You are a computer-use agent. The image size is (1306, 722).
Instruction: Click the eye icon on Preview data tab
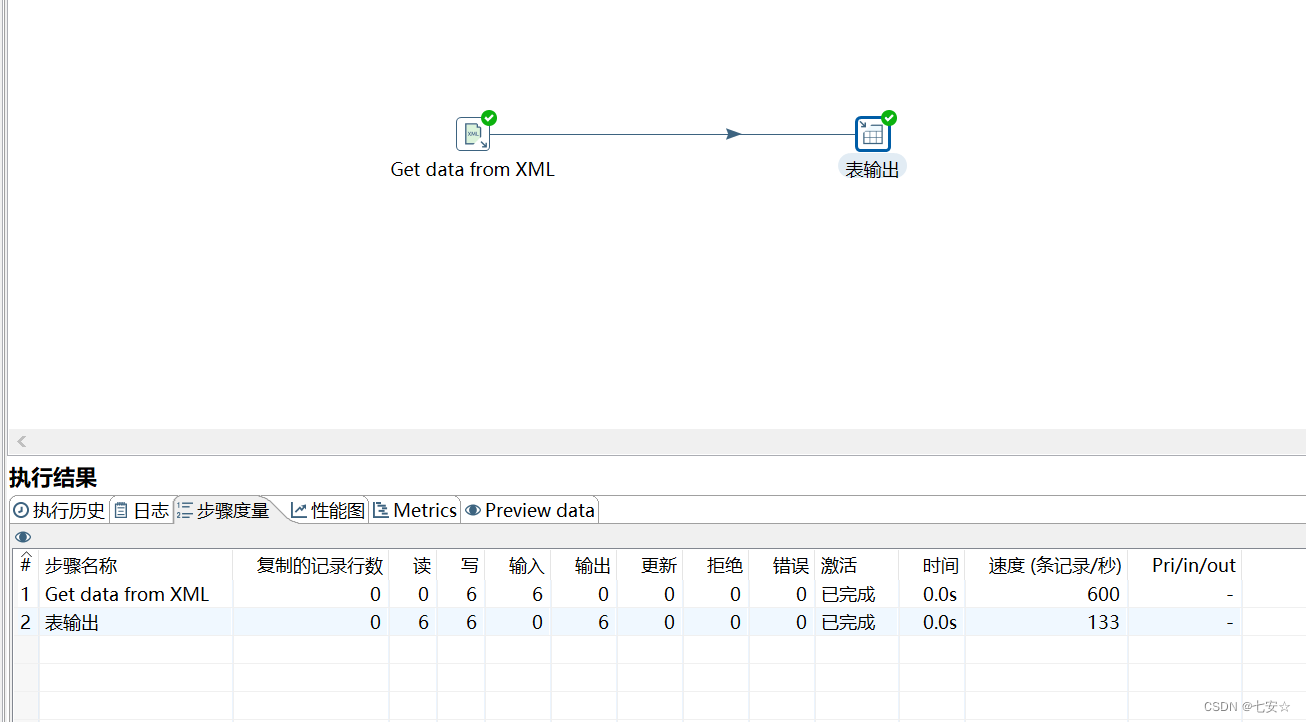(471, 510)
